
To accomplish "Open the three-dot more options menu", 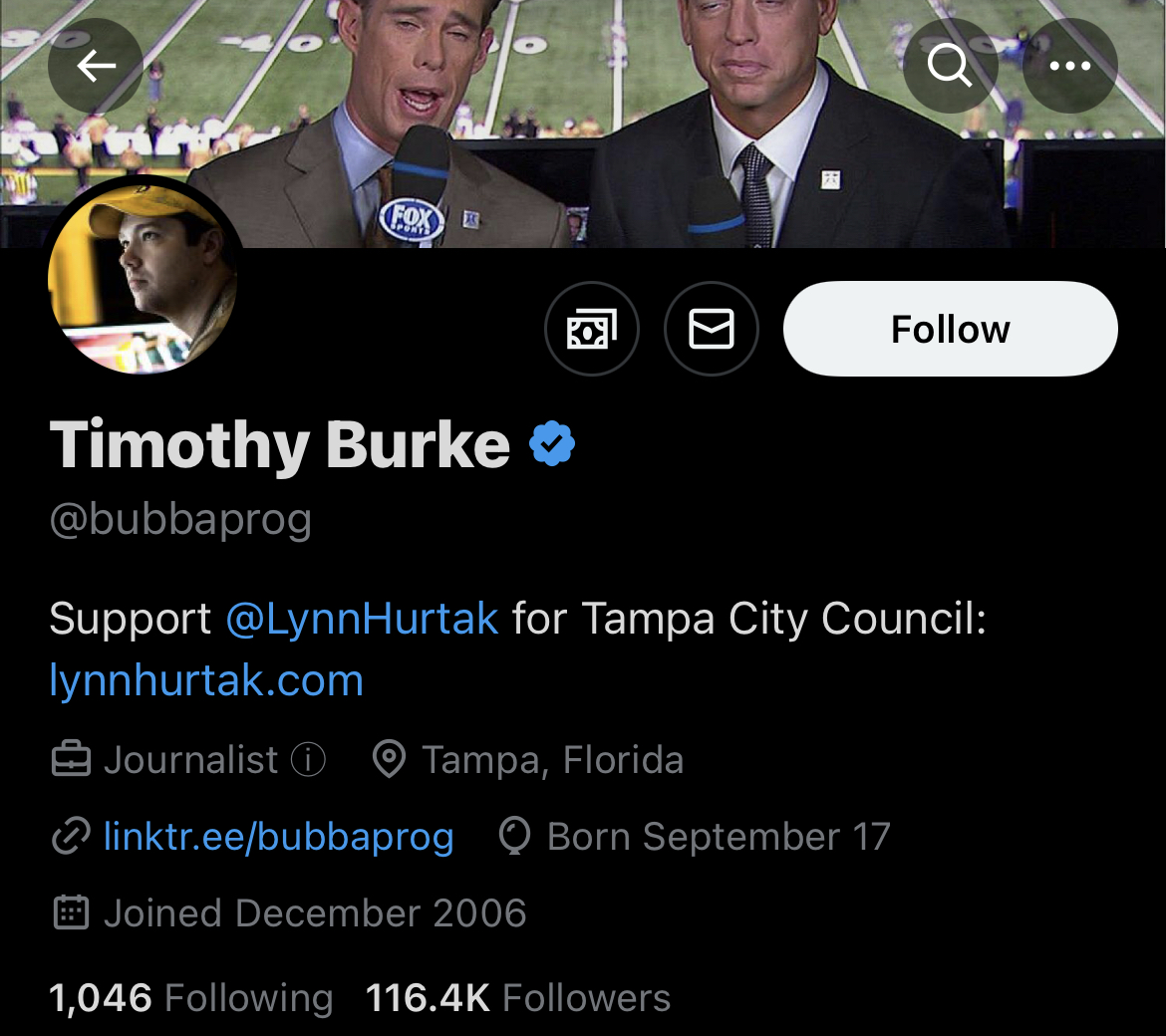I will [x=1070, y=66].
